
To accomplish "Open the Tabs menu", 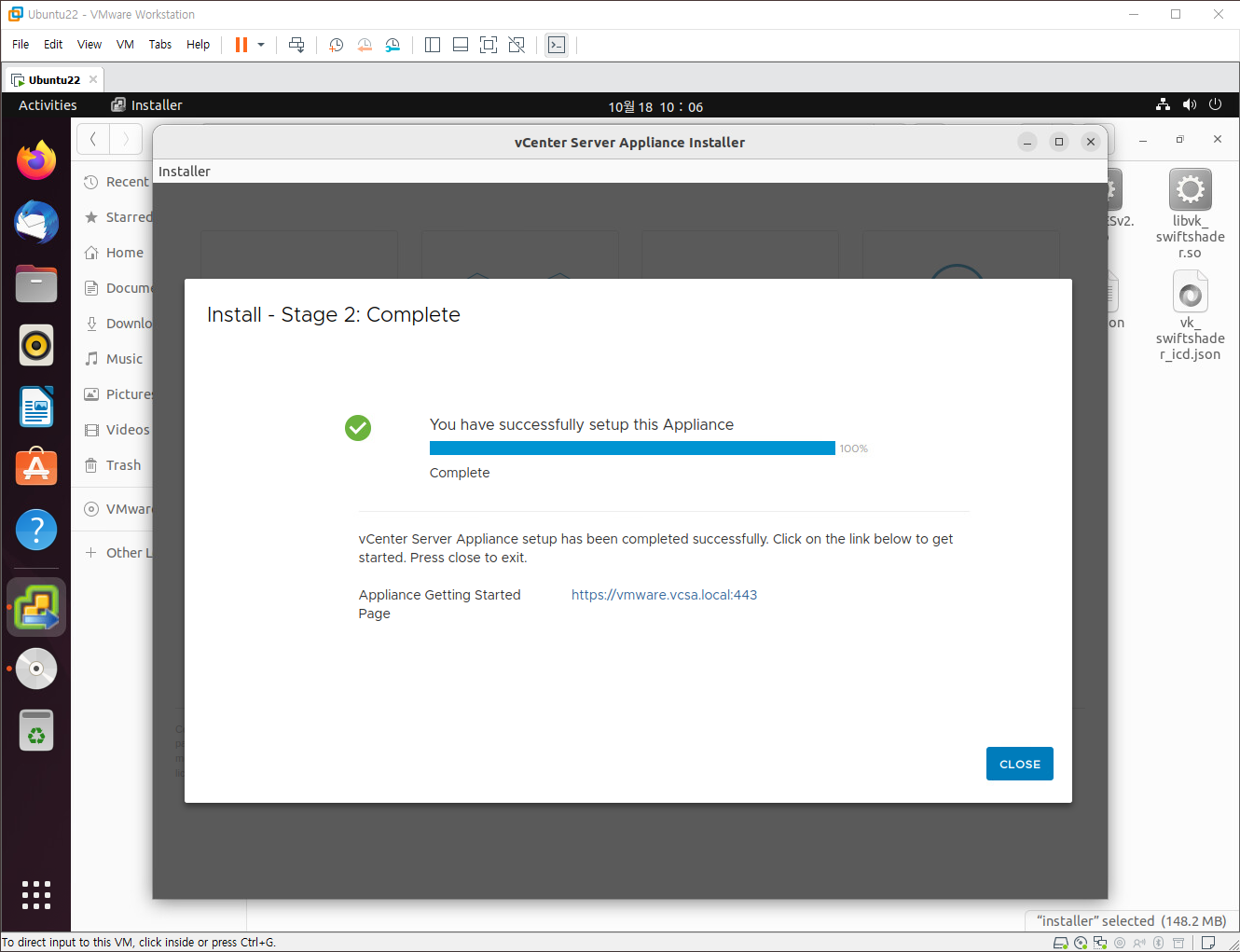I will tap(160, 45).
